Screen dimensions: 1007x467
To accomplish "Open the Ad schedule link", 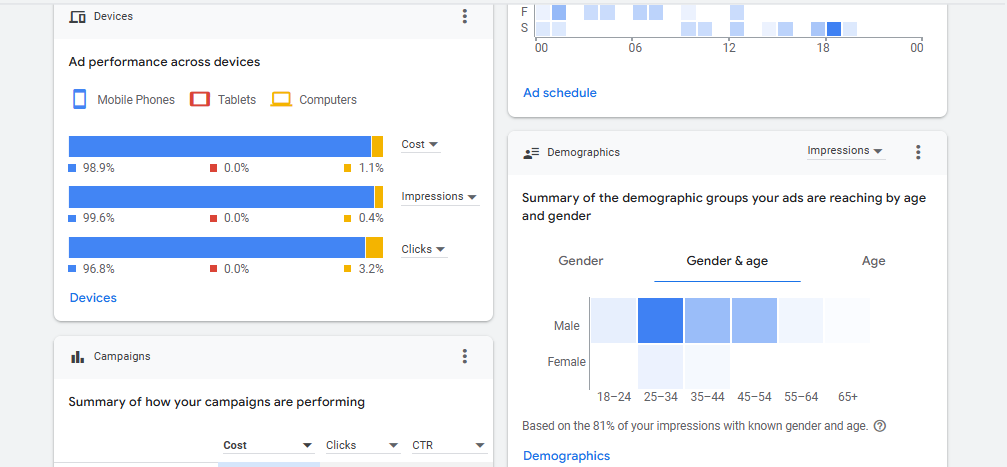I will point(560,93).
